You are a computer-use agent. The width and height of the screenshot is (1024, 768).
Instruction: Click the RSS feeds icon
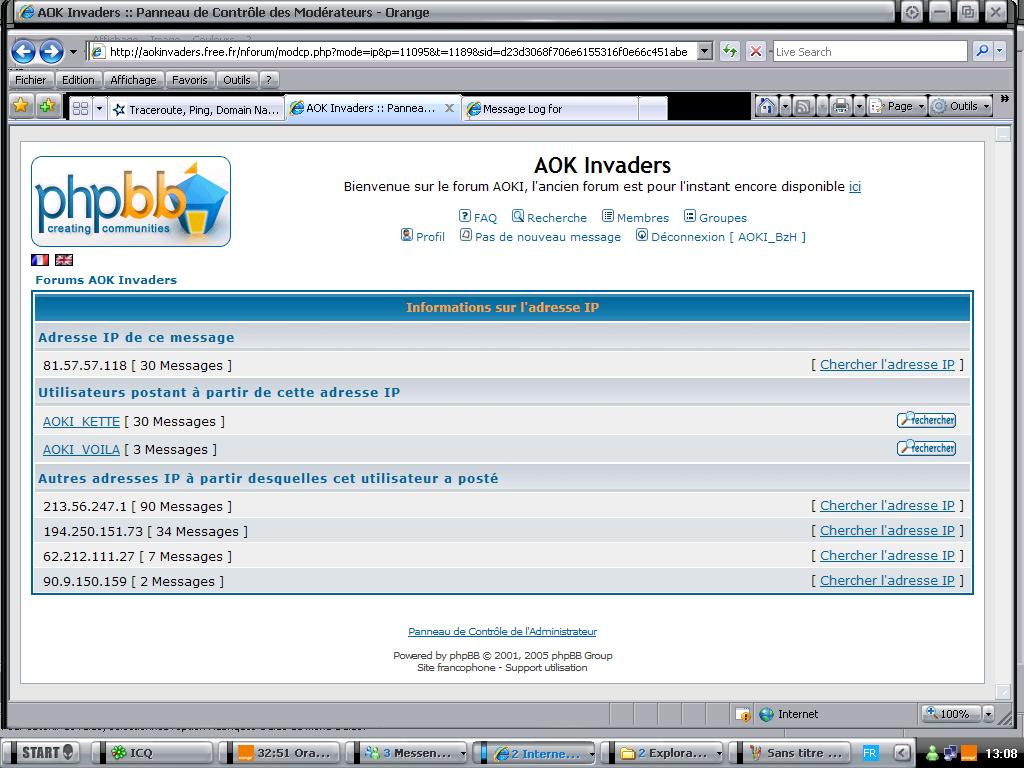point(804,106)
